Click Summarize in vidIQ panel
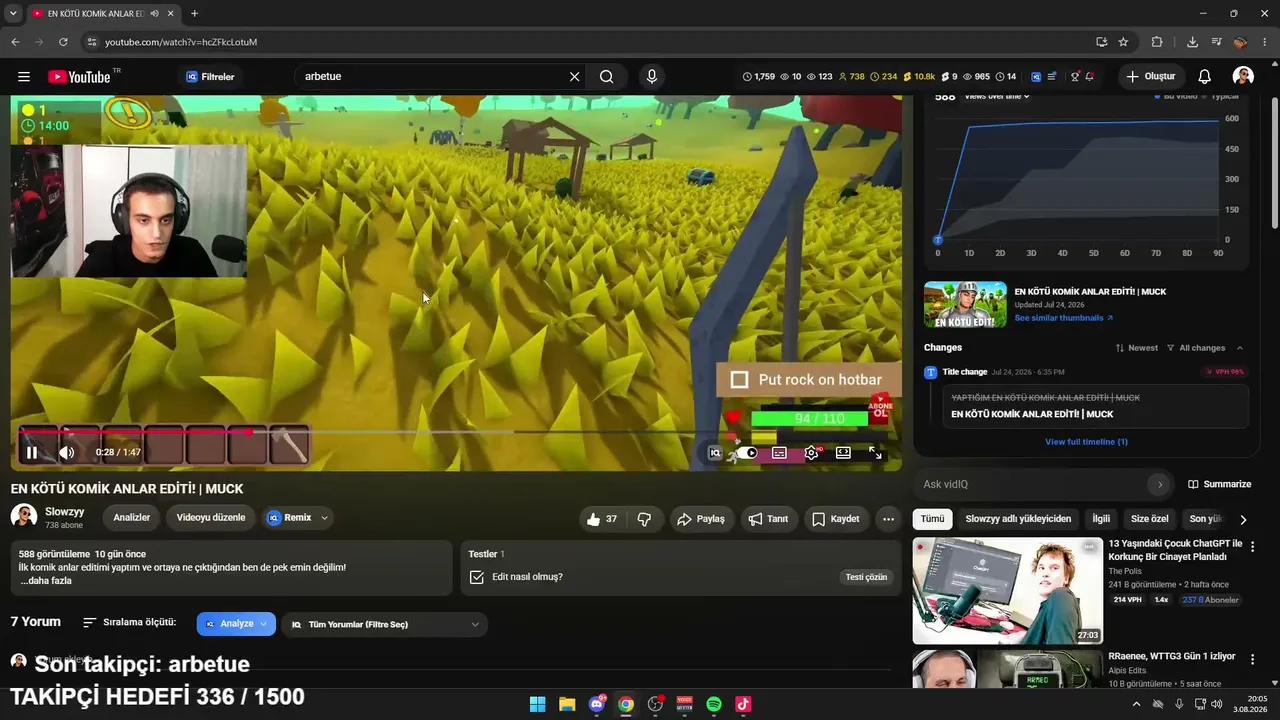Viewport: 1280px width, 720px height. (x=1219, y=484)
